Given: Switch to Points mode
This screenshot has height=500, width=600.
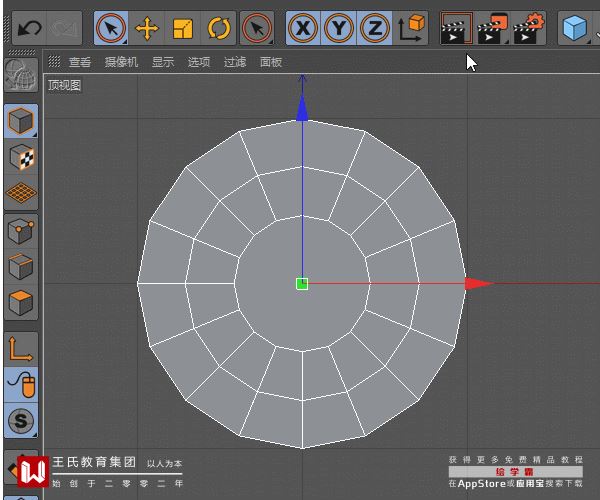Looking at the screenshot, I should click(21, 231).
